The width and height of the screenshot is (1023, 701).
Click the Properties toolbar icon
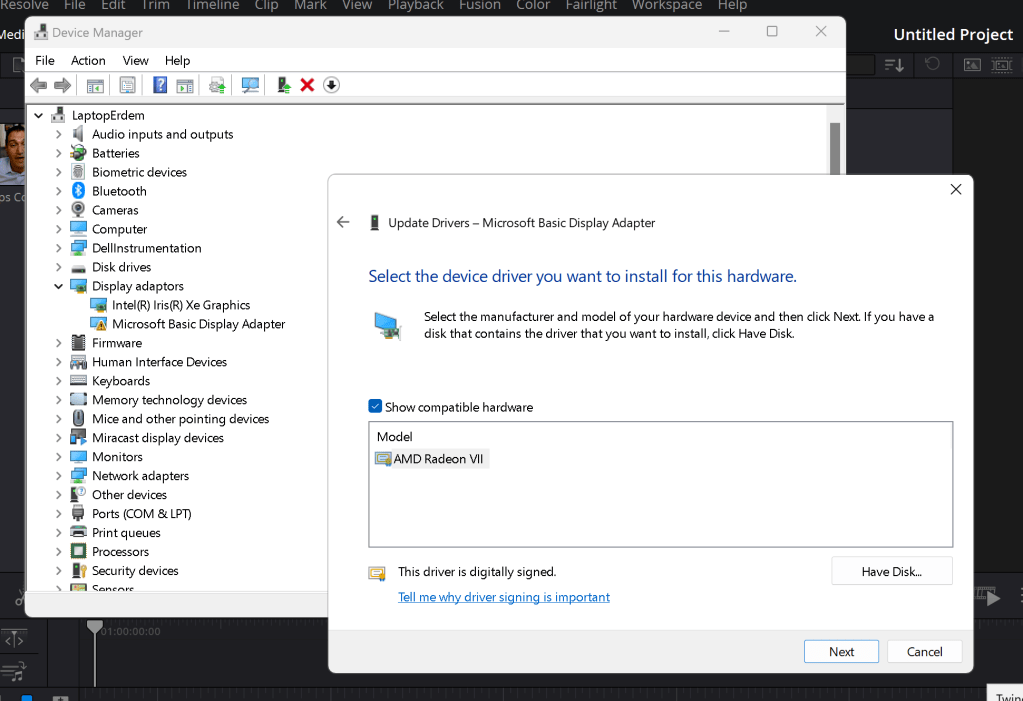127,85
